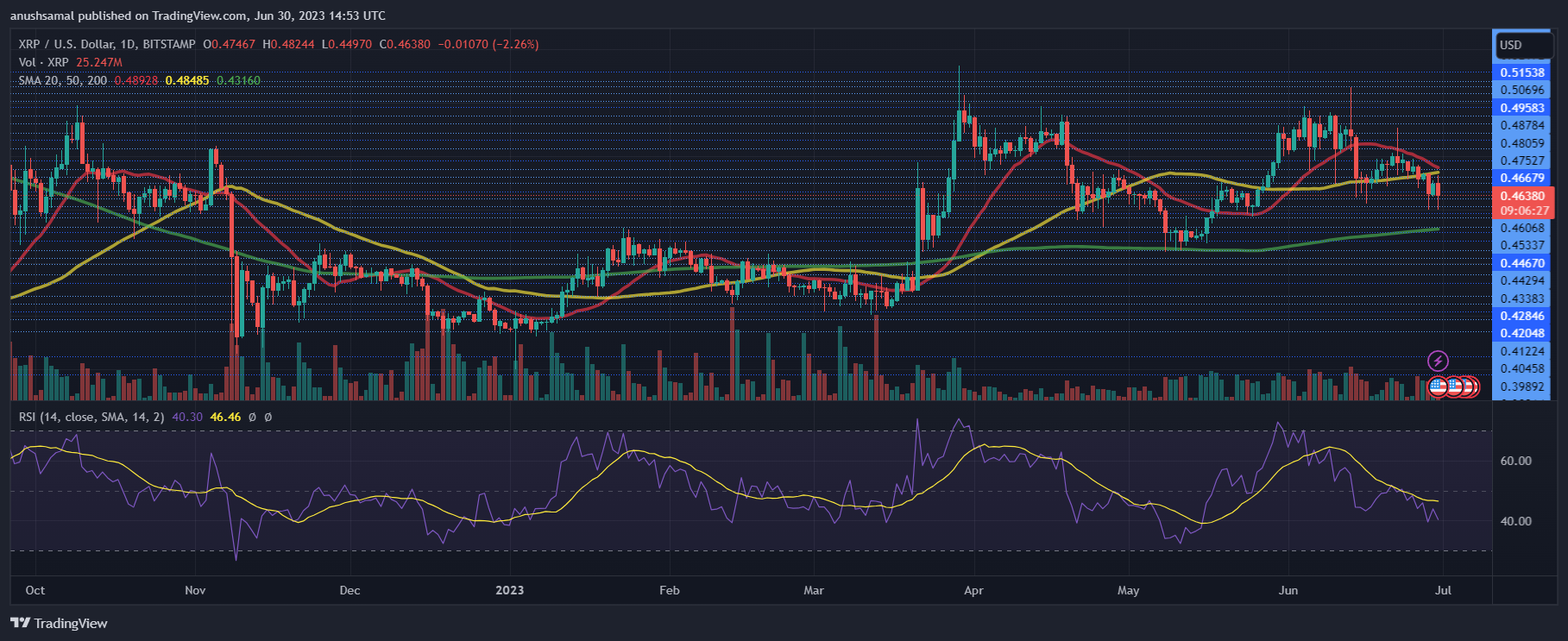Click the Oct label on time axis
1568x641 pixels.
coord(35,590)
